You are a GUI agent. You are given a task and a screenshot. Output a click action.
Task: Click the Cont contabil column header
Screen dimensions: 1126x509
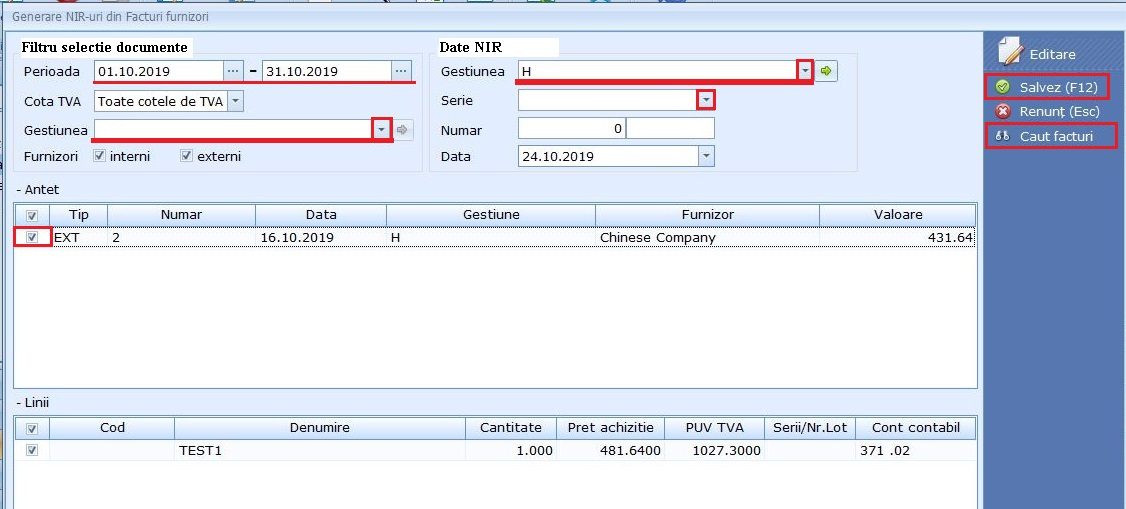pyautogui.click(x=916, y=428)
